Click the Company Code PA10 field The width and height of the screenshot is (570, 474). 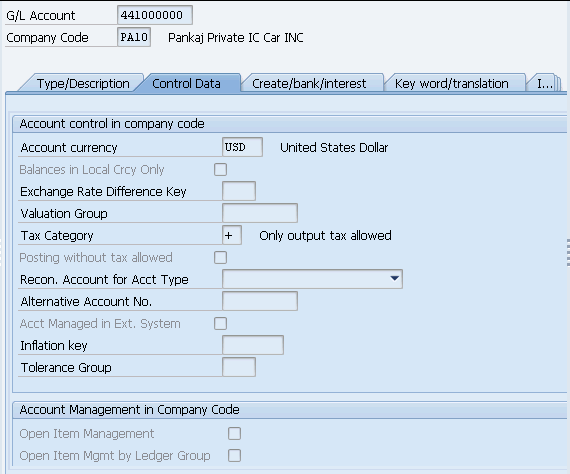tap(134, 37)
